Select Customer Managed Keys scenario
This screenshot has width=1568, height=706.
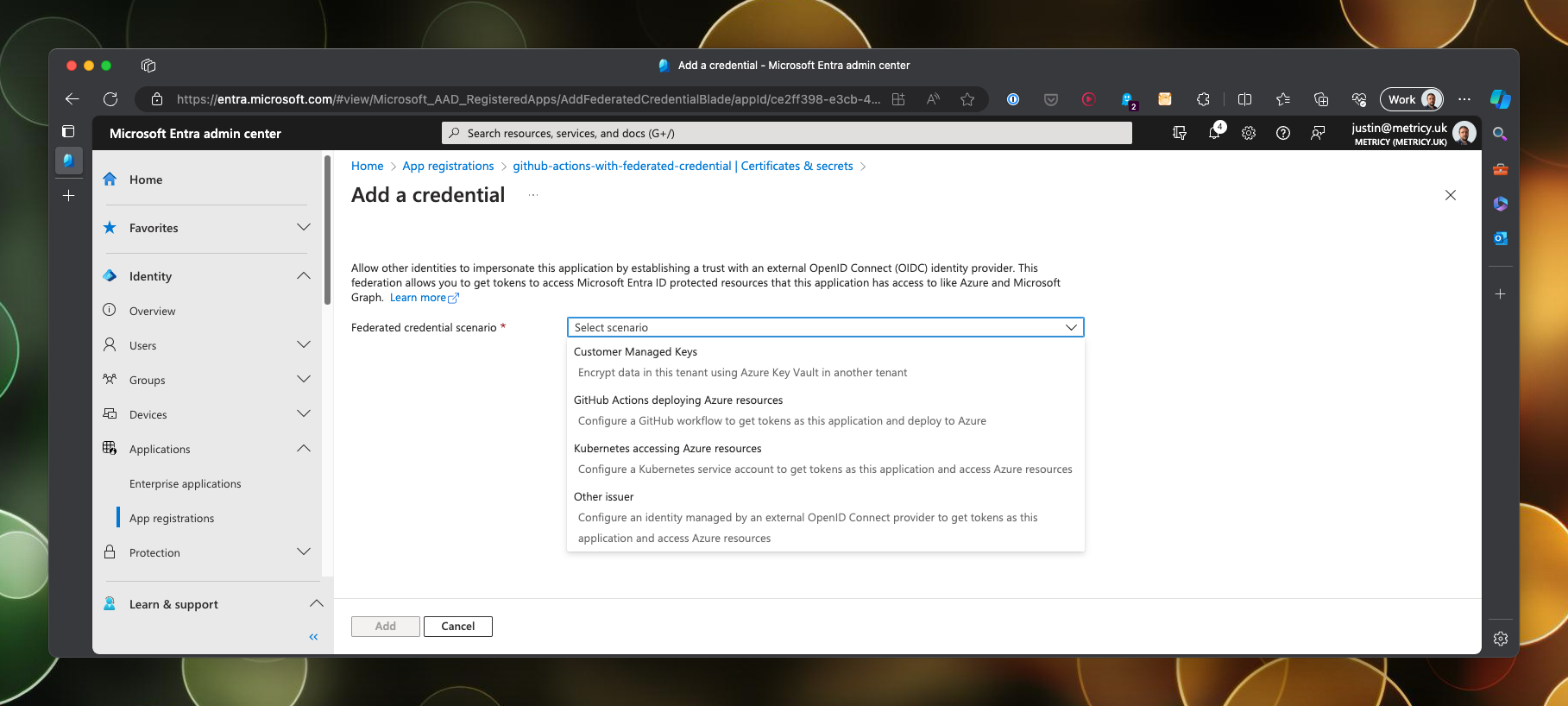click(826, 362)
